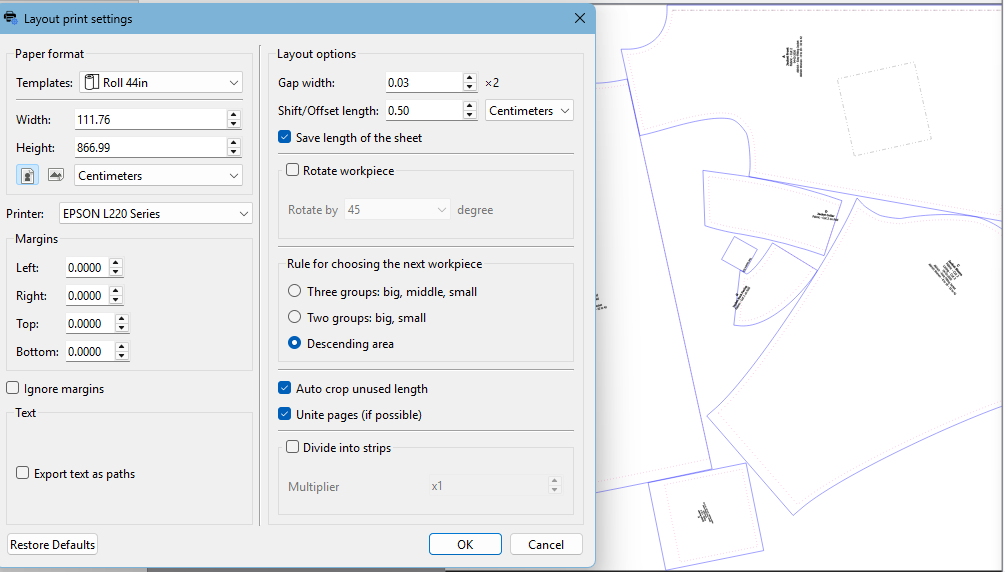1005x572 pixels.
Task: Decrease paper Height with down arrow
Action: click(x=234, y=152)
